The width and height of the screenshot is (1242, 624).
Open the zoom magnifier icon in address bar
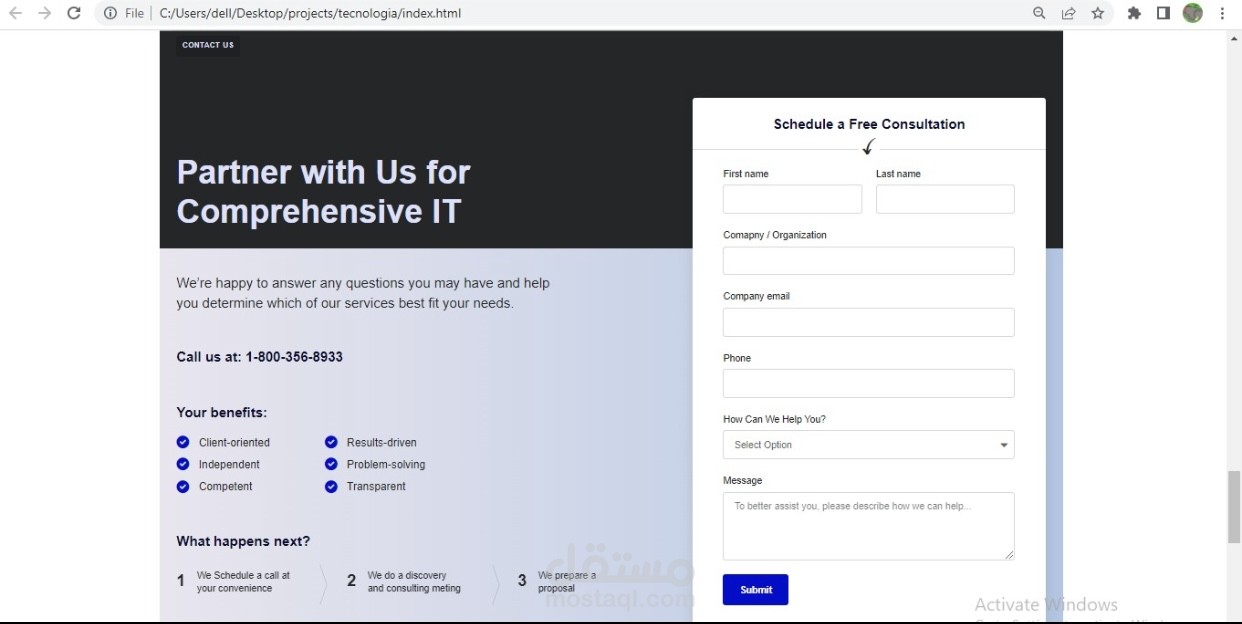click(1039, 13)
